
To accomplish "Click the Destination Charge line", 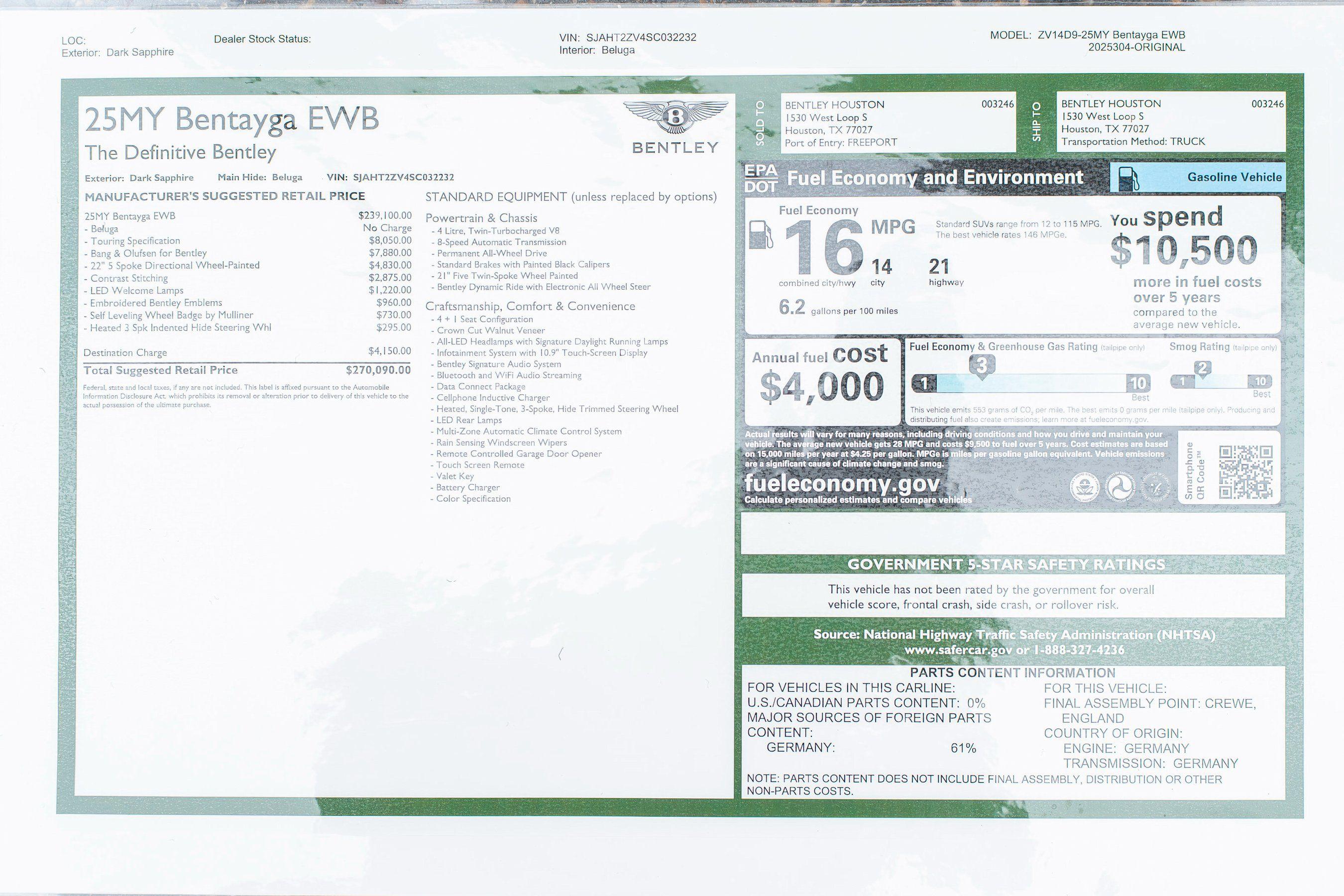I will pos(125,352).
